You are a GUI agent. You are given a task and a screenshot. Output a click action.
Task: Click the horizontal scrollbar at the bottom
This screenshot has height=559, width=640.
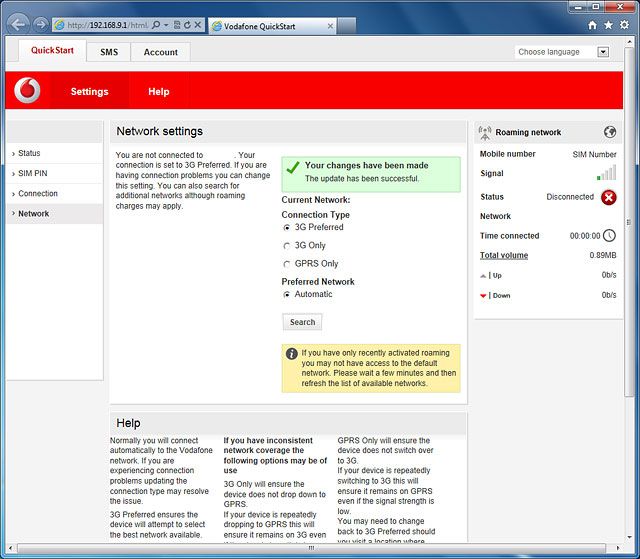pos(320,548)
